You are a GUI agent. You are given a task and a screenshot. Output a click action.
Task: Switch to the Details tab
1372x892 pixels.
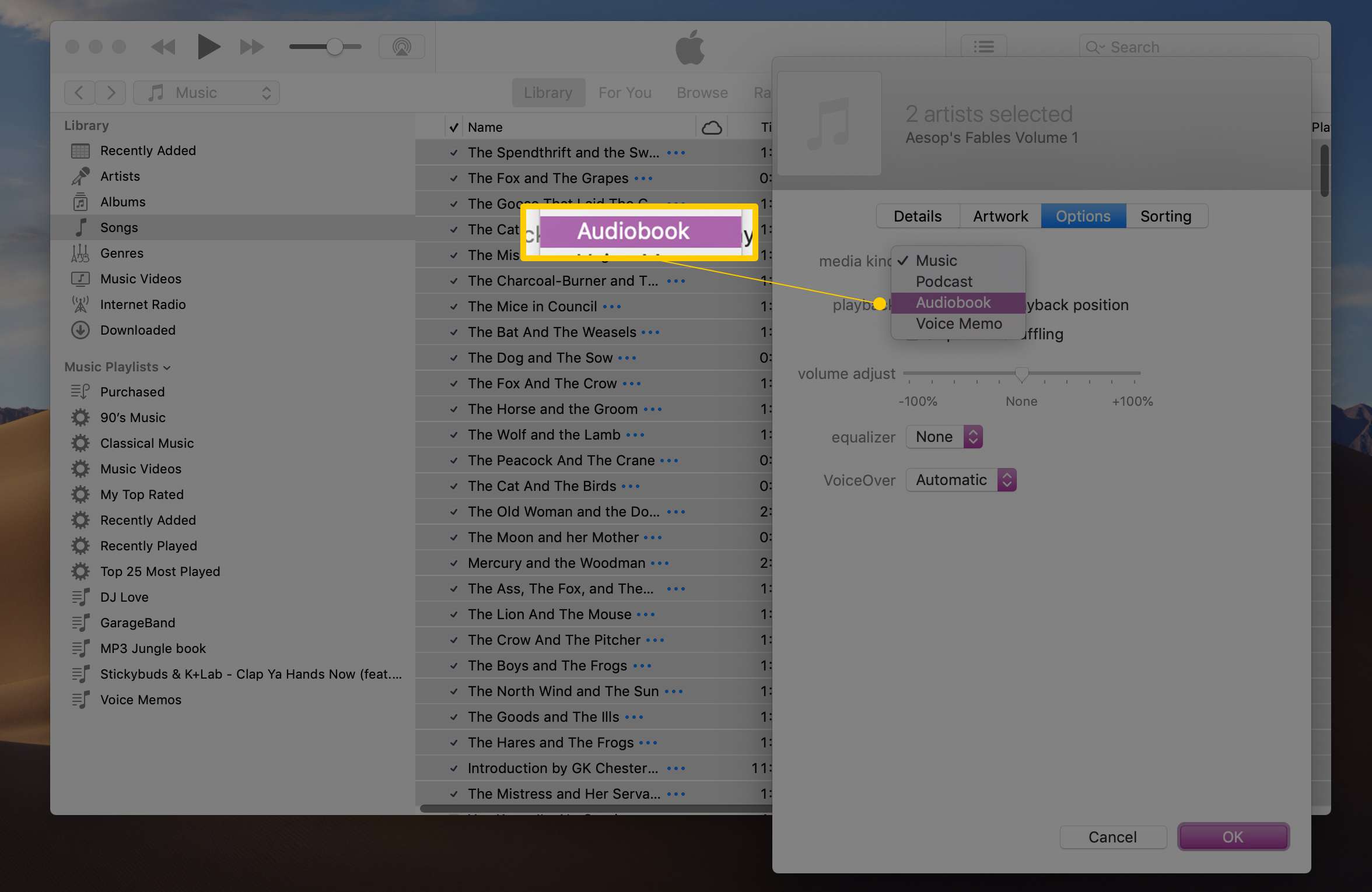pyautogui.click(x=916, y=215)
